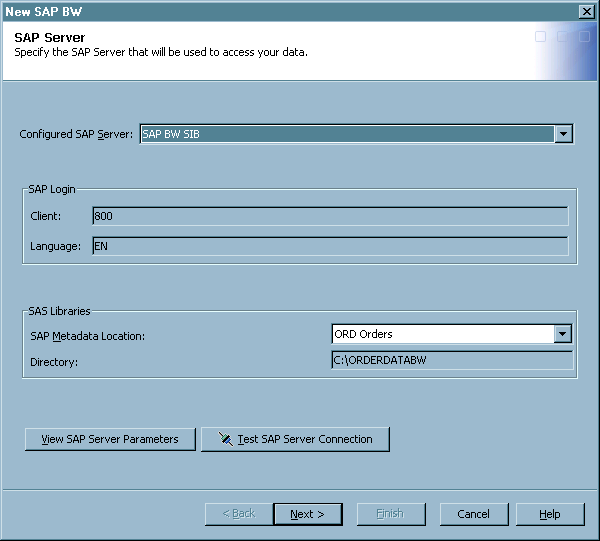Viewport: 600px width, 541px height.
Task: Open Help for this wizard
Action: (x=550, y=514)
